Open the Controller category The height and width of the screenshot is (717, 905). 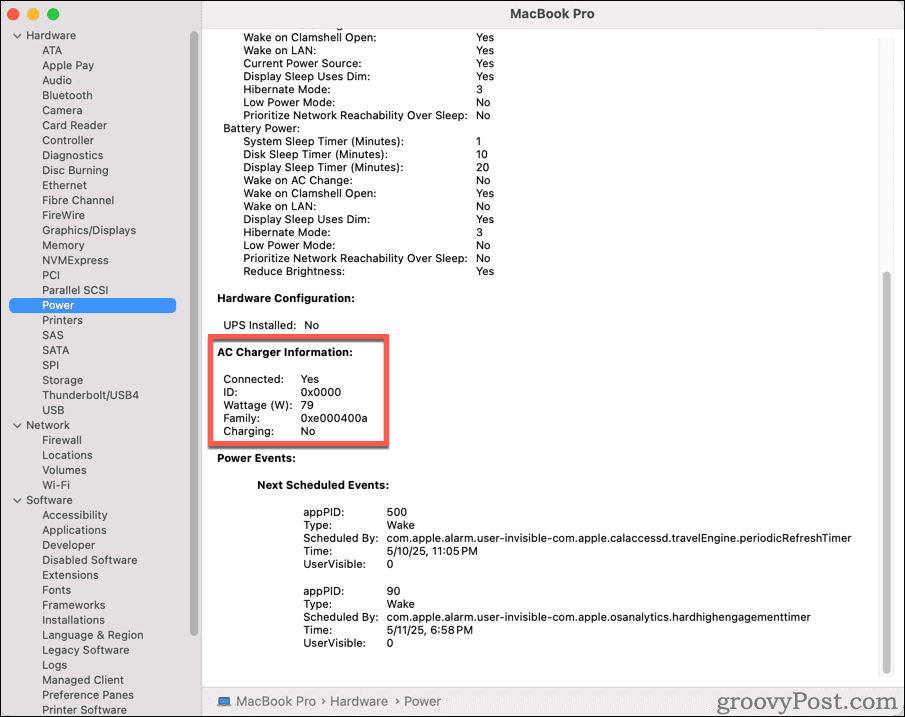(68, 141)
